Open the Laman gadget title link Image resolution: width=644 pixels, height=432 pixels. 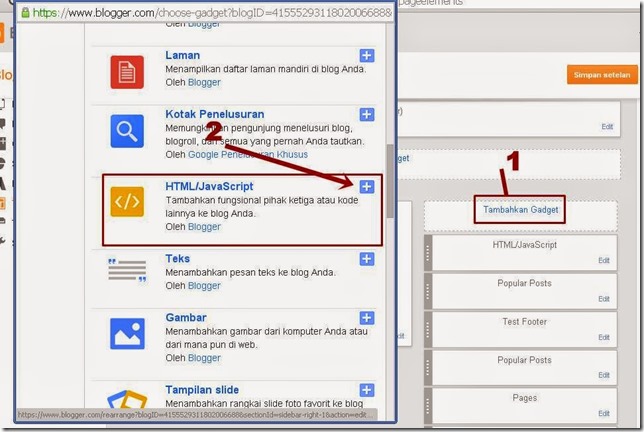[x=182, y=55]
